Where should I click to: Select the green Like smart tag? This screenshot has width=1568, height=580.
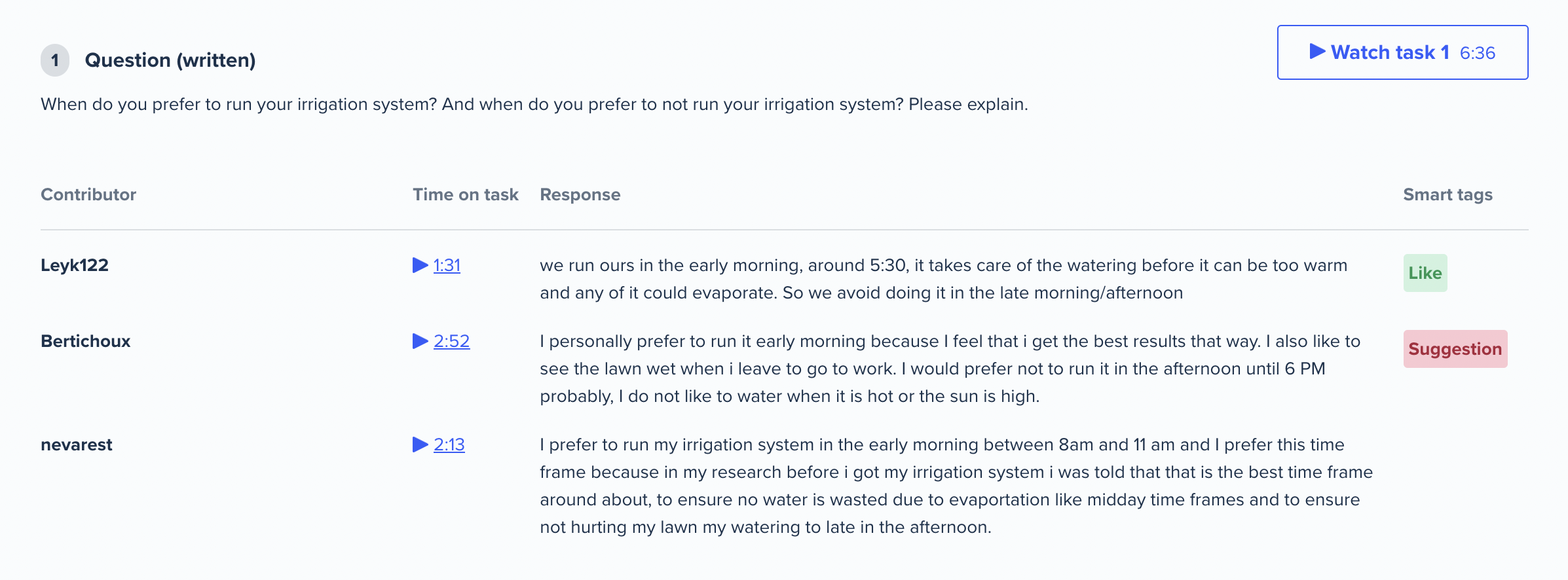point(1425,273)
